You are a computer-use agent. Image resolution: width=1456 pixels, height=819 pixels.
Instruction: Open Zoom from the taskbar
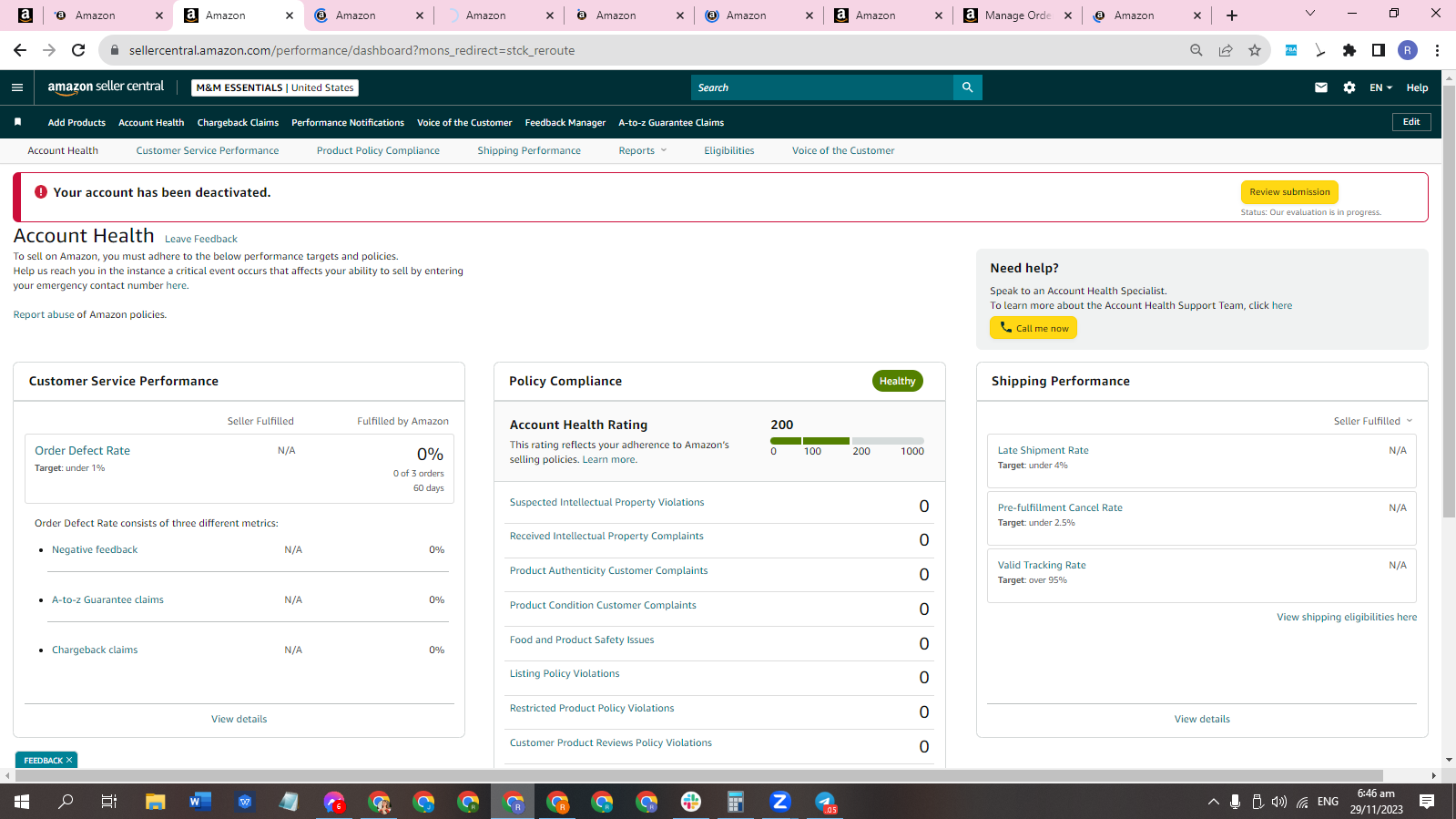780,802
